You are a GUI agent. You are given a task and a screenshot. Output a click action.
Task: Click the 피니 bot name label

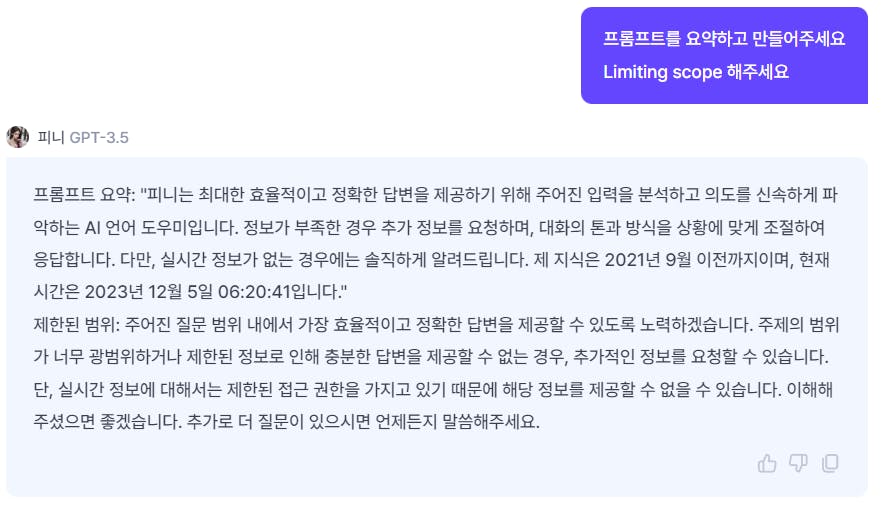point(50,138)
